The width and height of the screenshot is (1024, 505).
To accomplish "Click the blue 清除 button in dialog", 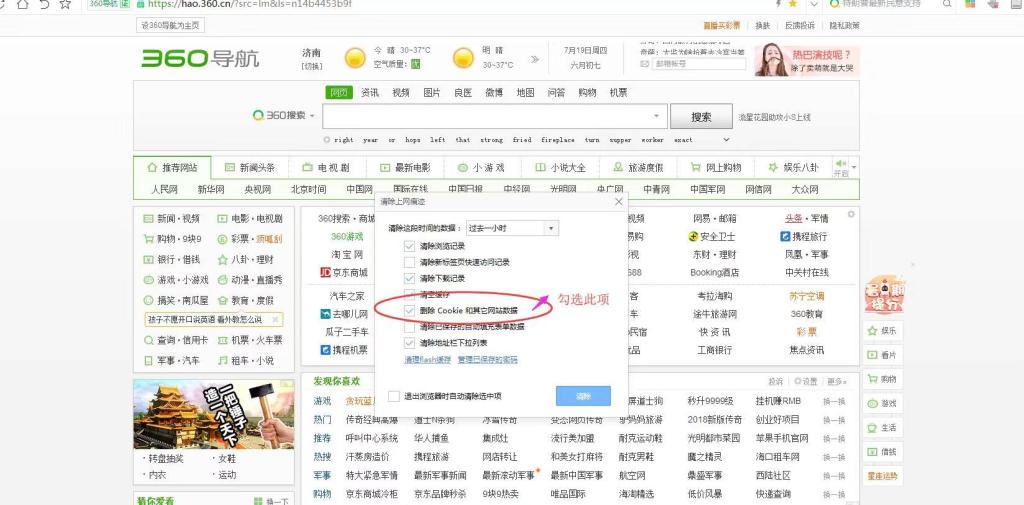I will 583,396.
